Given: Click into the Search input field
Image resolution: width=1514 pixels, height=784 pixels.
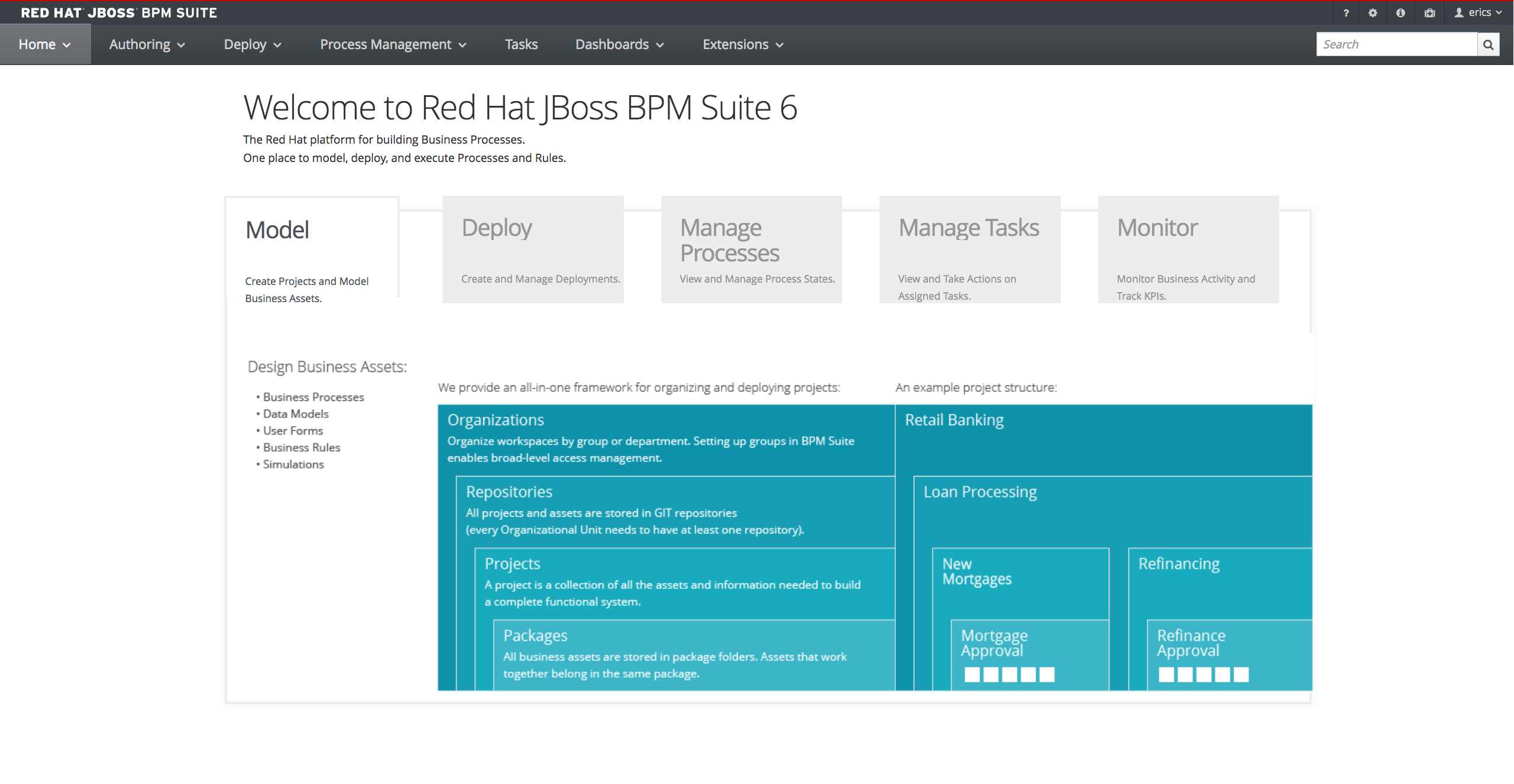Looking at the screenshot, I should [x=1396, y=44].
